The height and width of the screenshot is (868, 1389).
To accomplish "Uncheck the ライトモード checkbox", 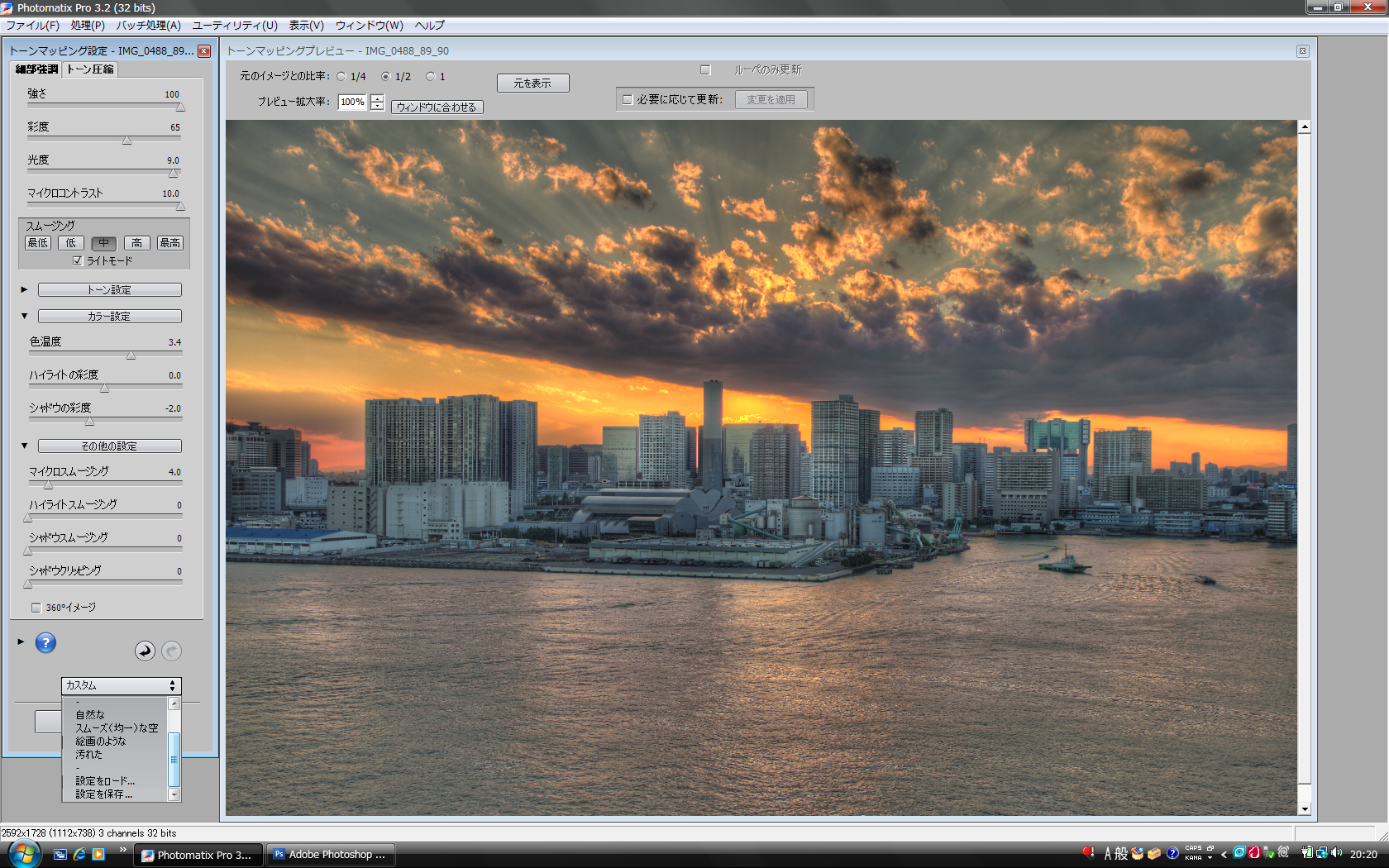I will (78, 261).
